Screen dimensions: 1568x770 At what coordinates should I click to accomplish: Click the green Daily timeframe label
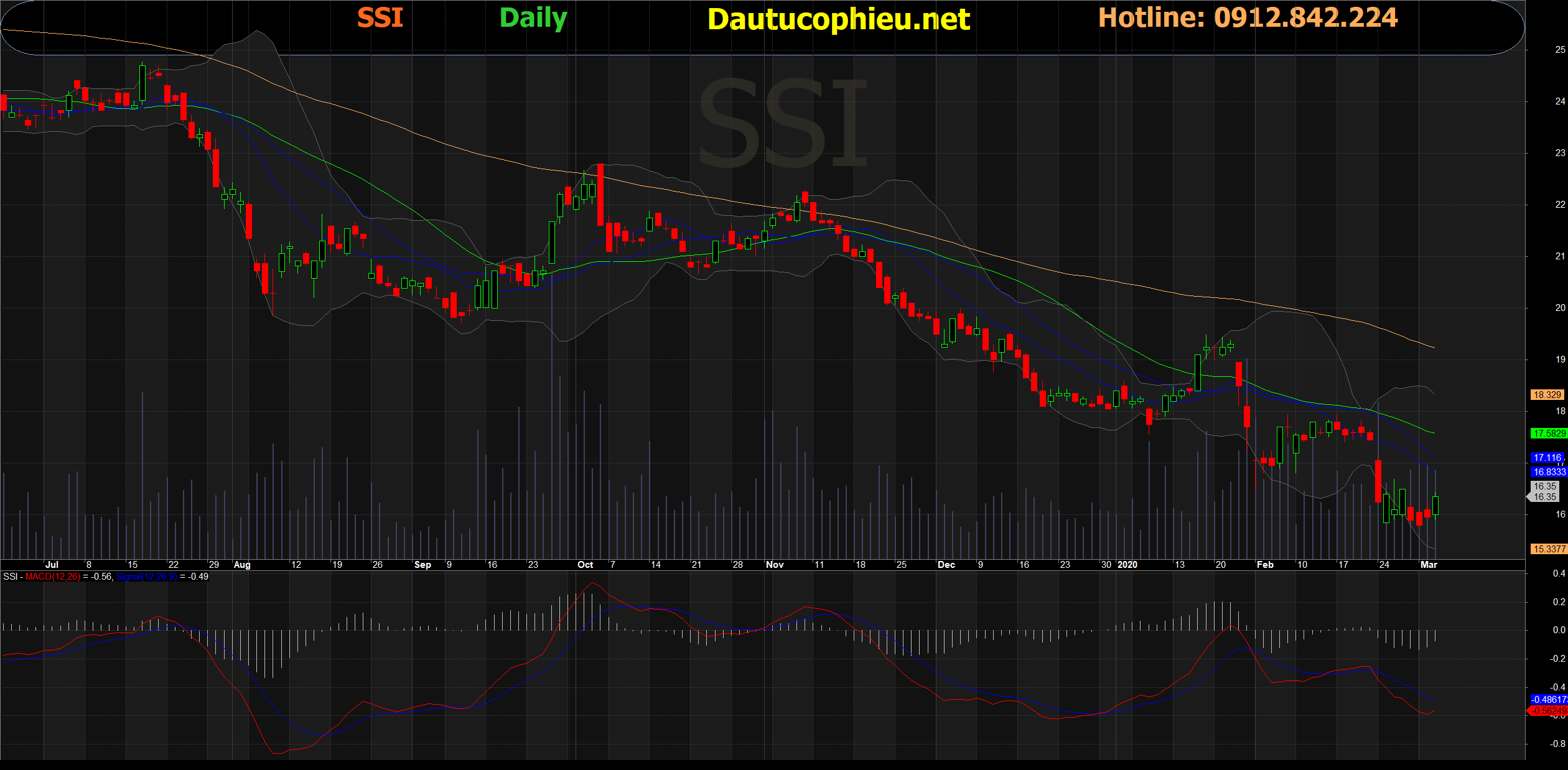pyautogui.click(x=533, y=18)
